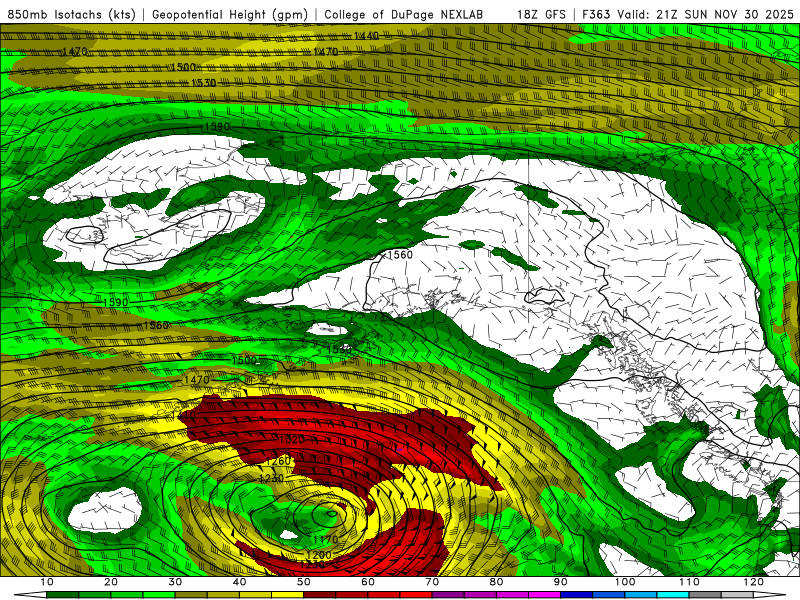
Task: Click the "College of DuPage NEXLAB" label
Action: pyautogui.click(x=403, y=14)
